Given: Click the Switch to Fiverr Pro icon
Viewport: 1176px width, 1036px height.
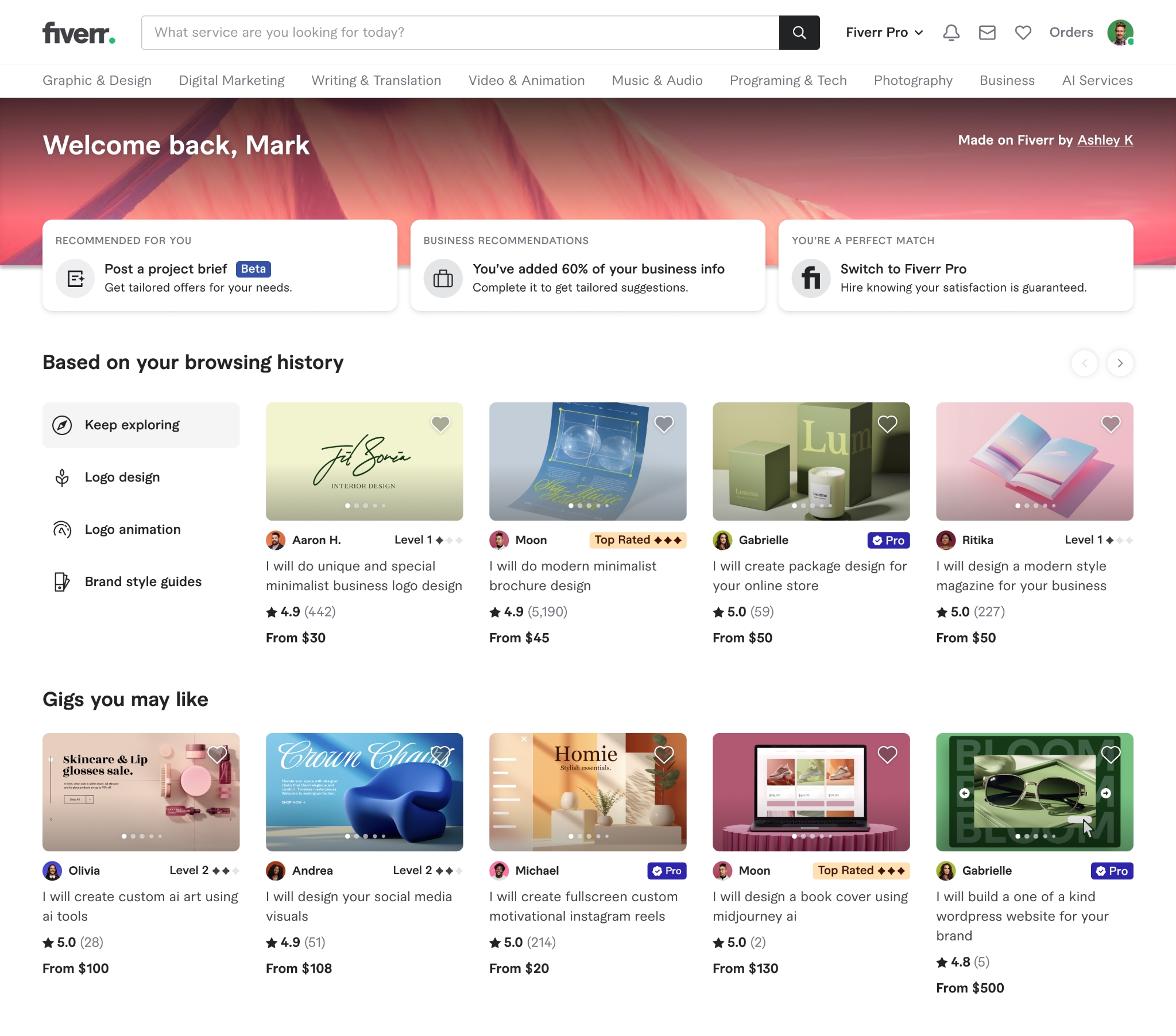Looking at the screenshot, I should click(x=810, y=278).
